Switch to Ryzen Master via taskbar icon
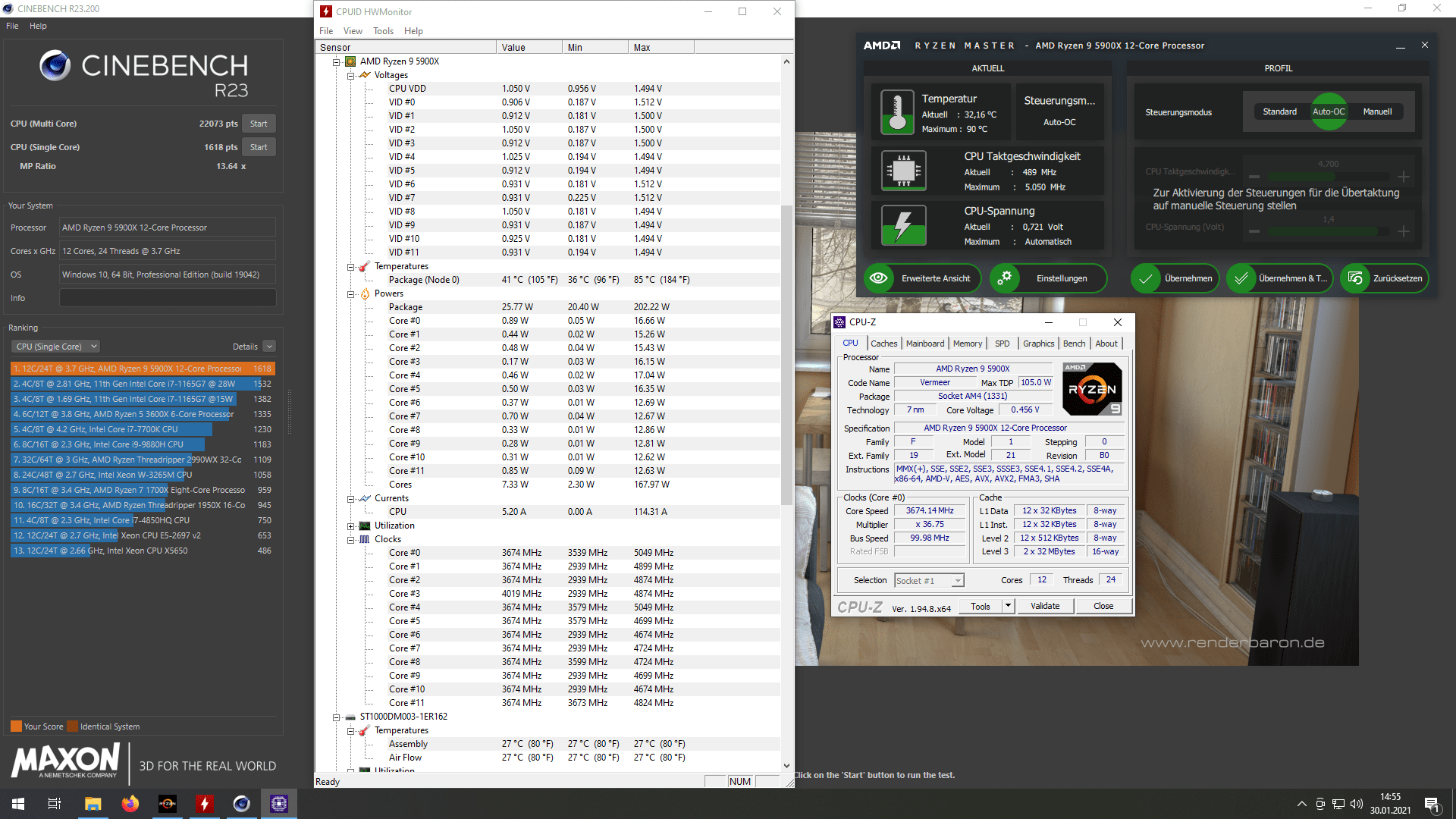Viewport: 1456px width, 819px height. [168, 804]
